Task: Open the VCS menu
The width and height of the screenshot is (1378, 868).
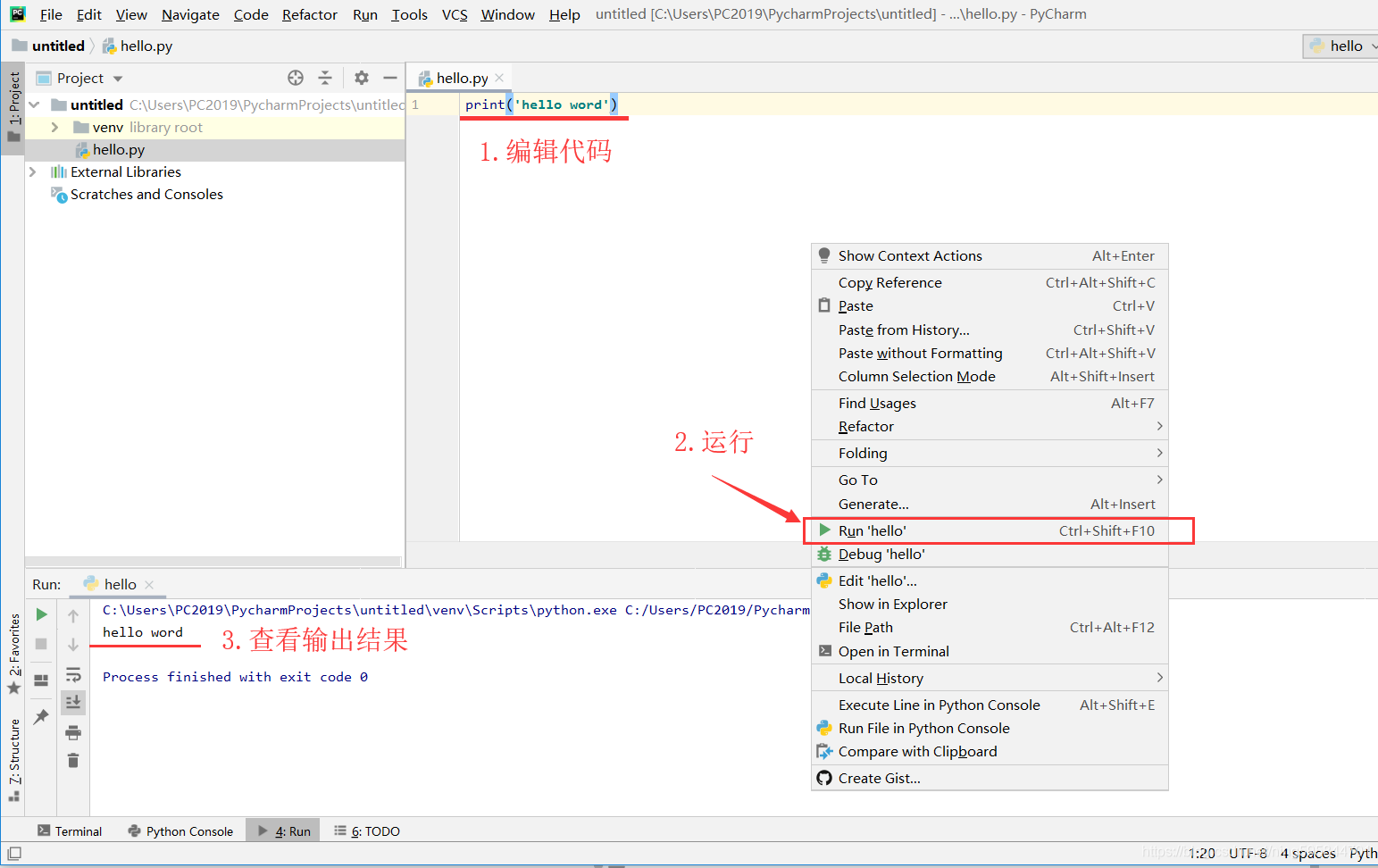Action: click(x=455, y=15)
